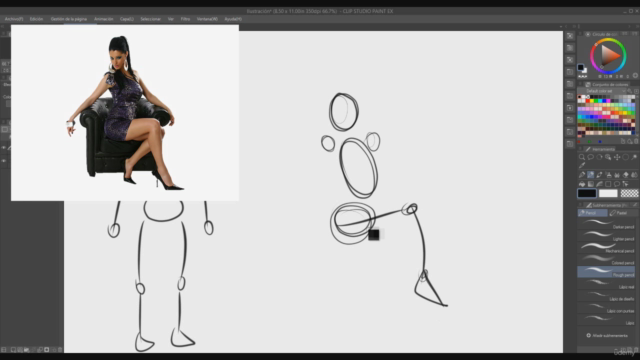
Task: Open the Ayuda menu
Action: point(233,19)
